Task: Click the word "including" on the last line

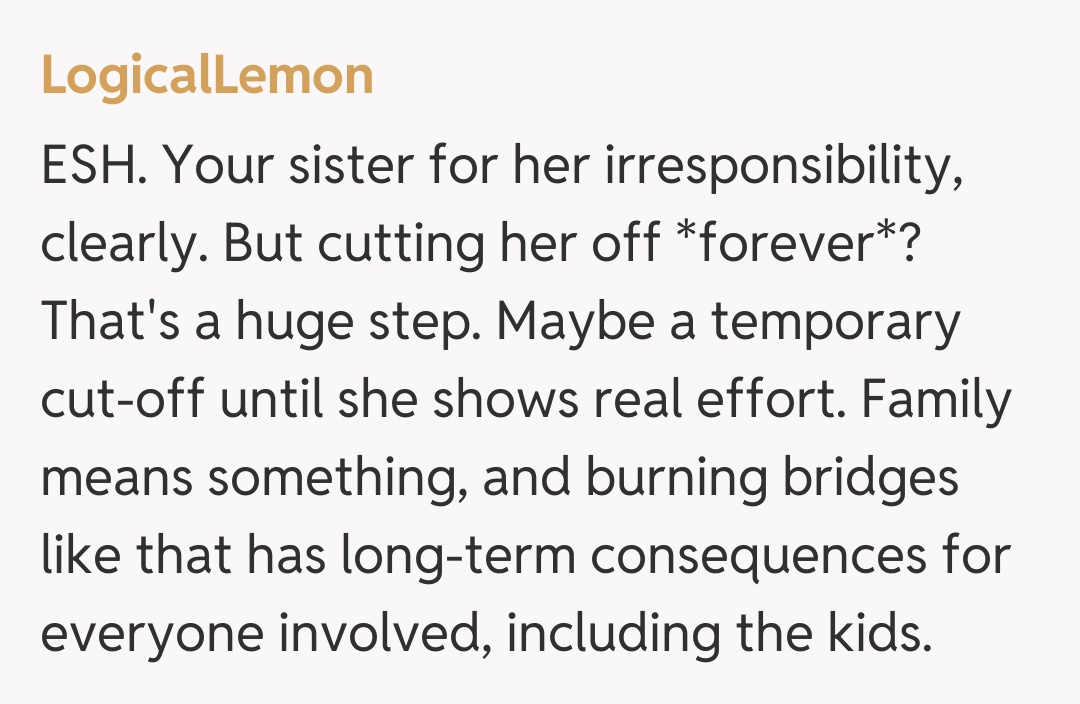Action: [618, 634]
